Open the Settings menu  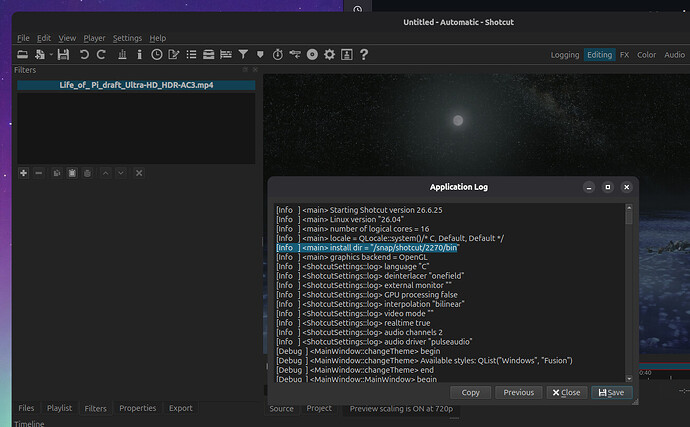[x=127, y=38]
